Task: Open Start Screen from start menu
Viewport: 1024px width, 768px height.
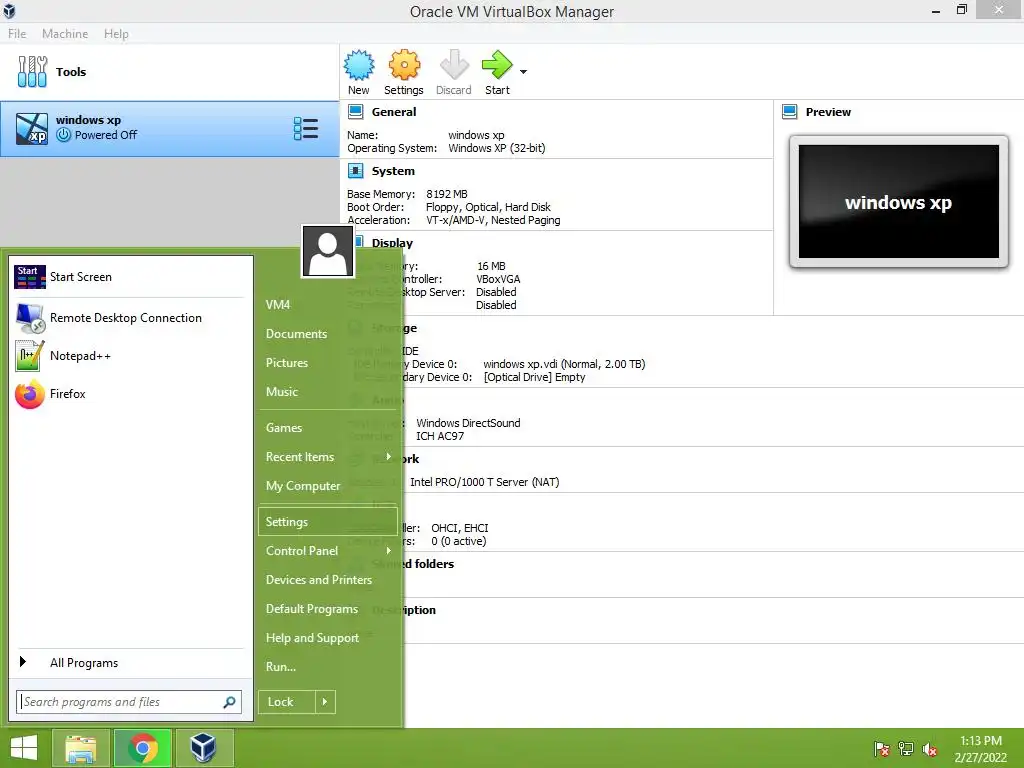Action: [129, 277]
